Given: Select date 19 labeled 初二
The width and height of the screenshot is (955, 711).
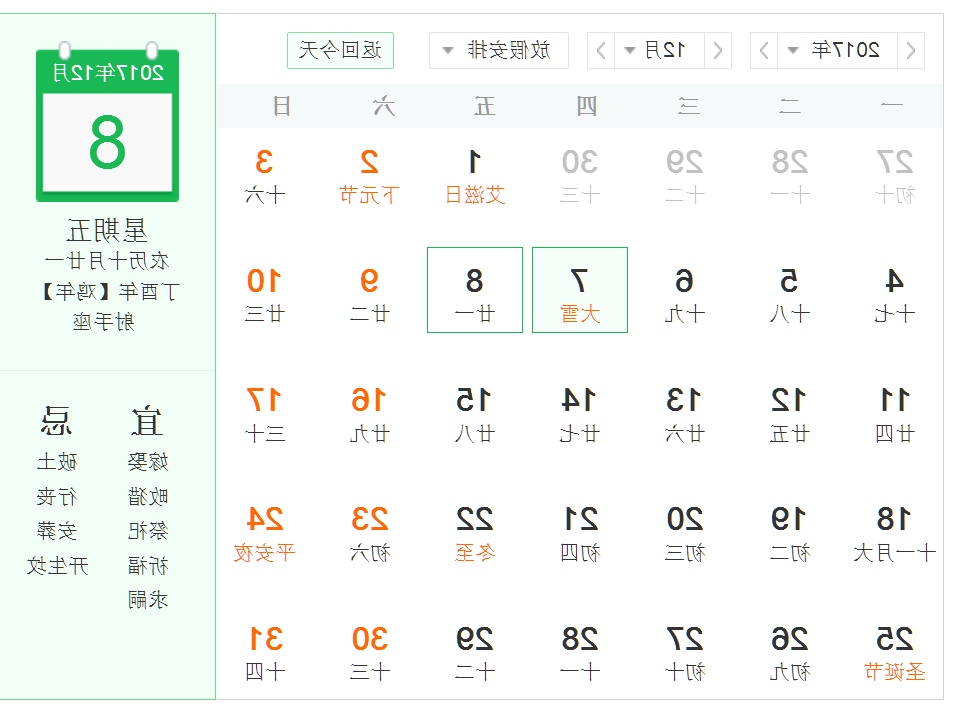Looking at the screenshot, I should pyautogui.click(x=789, y=534).
